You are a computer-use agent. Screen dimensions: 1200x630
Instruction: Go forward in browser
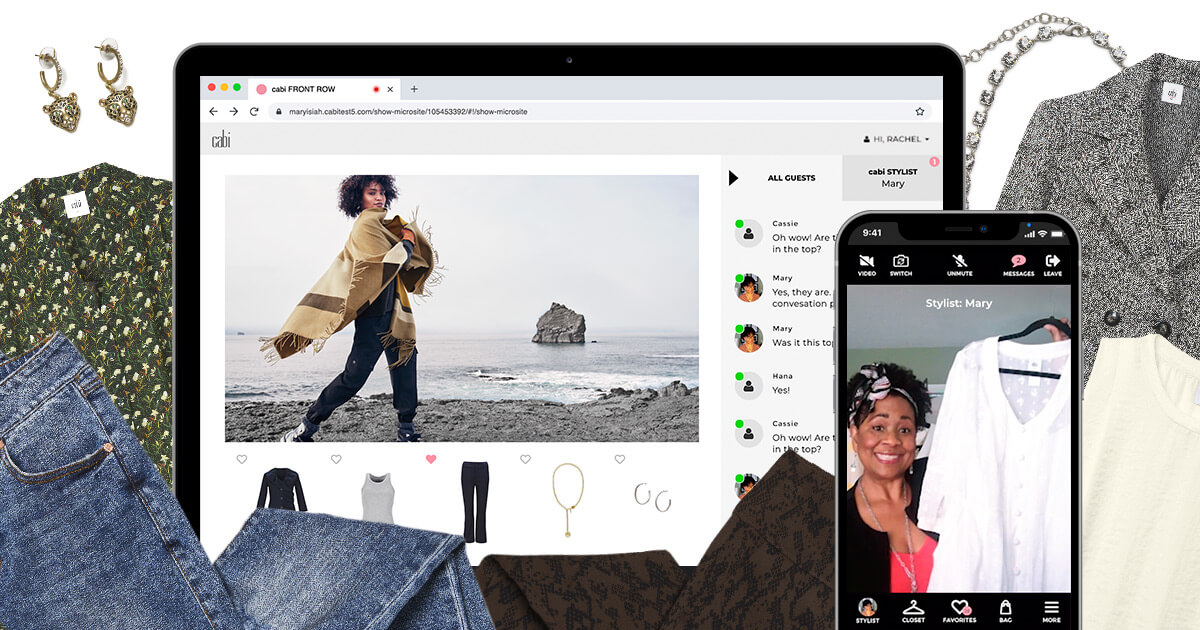pyautogui.click(x=234, y=112)
